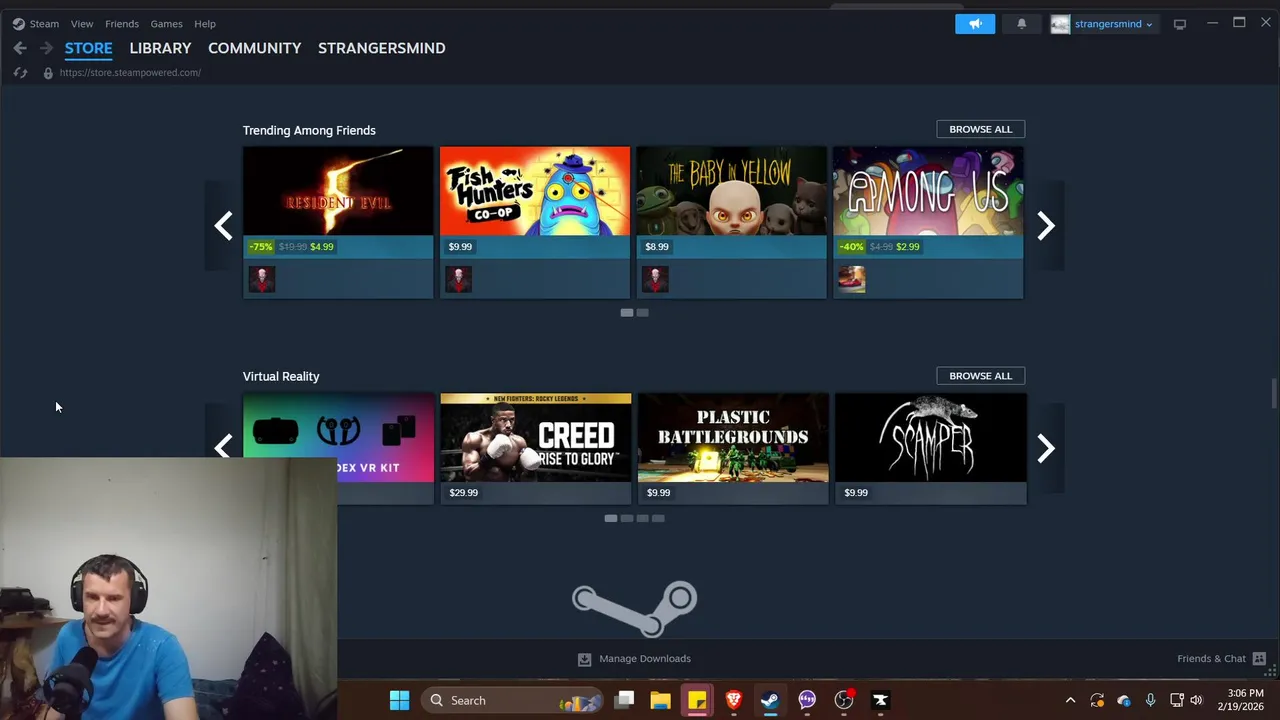The width and height of the screenshot is (1280, 720).
Task: Launch Brave browser from the taskbar
Action: [733, 701]
